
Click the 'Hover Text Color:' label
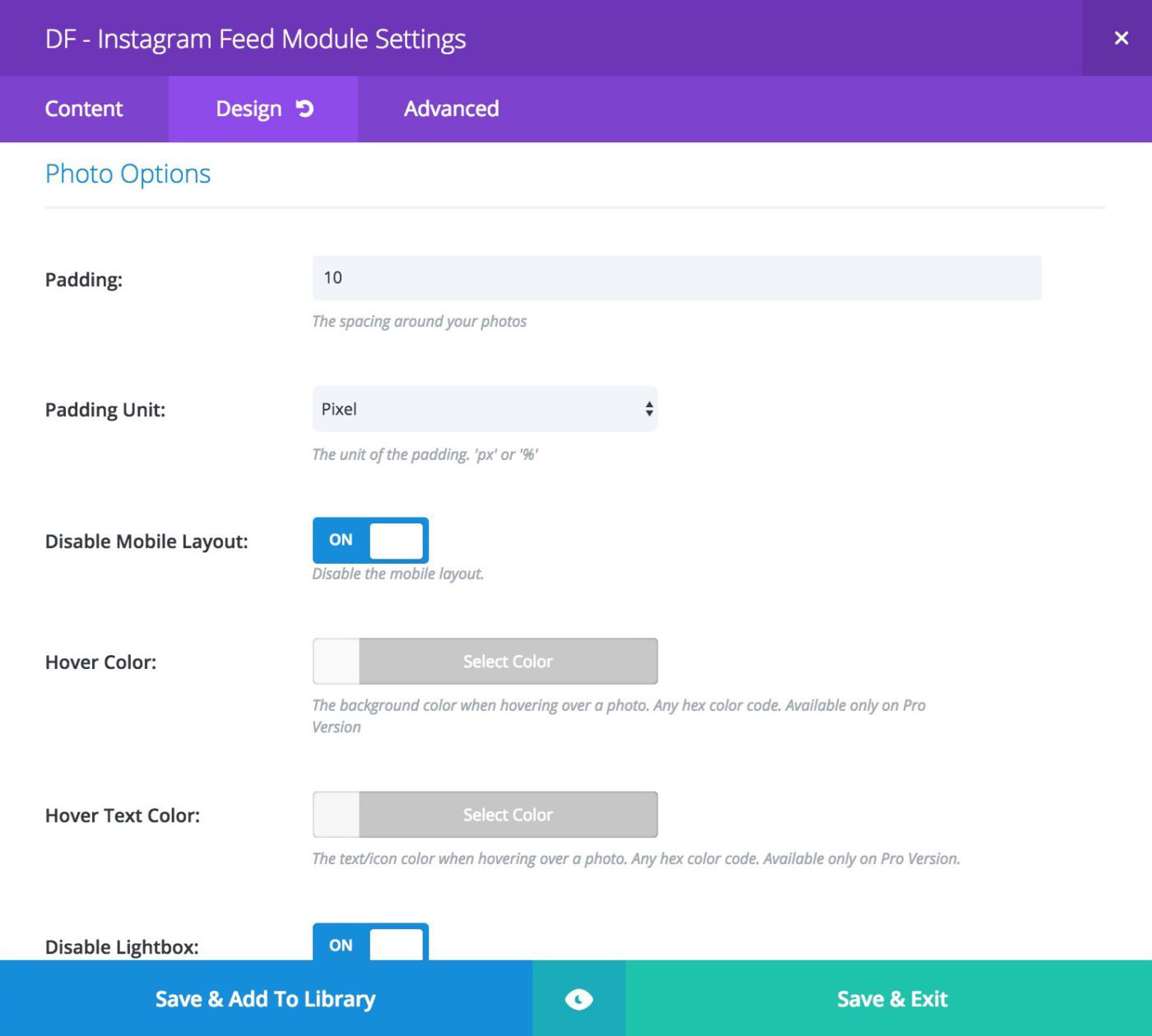pos(123,815)
